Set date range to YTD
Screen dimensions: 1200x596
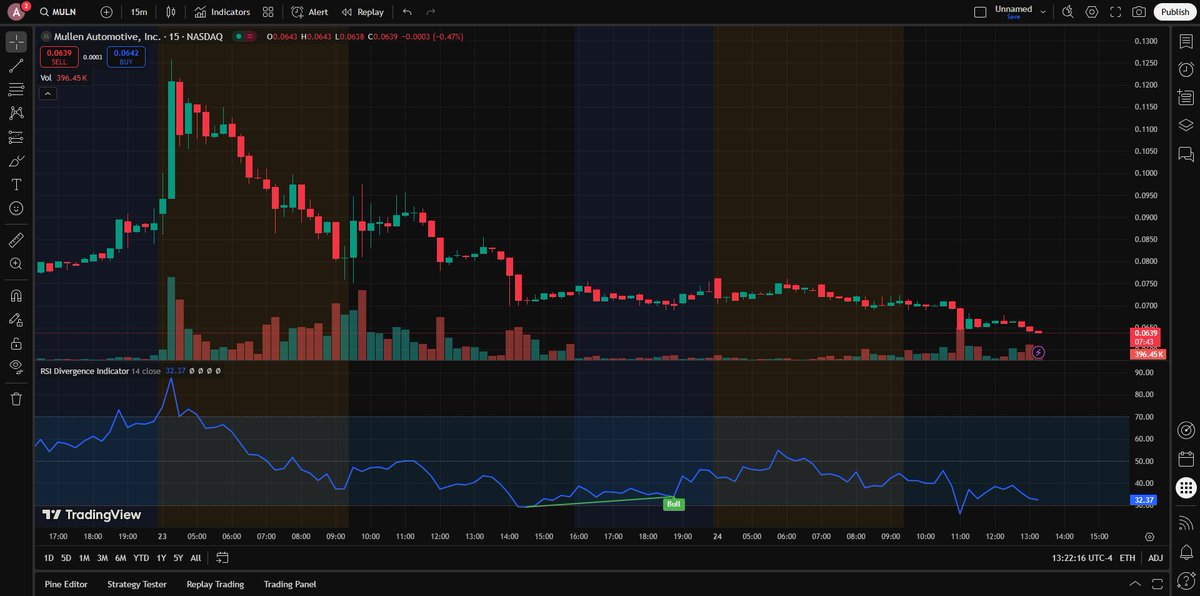coord(141,557)
